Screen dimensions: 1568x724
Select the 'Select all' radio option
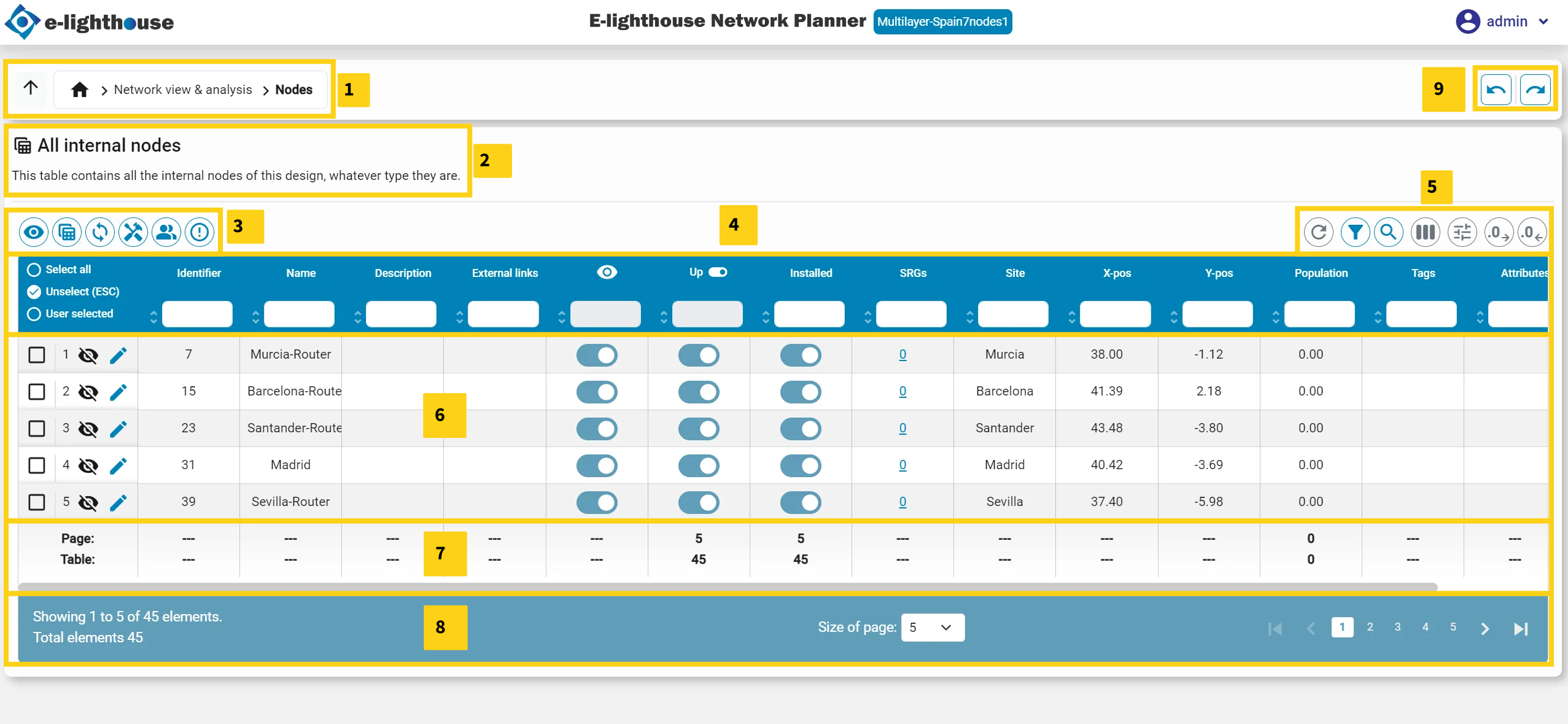34,270
